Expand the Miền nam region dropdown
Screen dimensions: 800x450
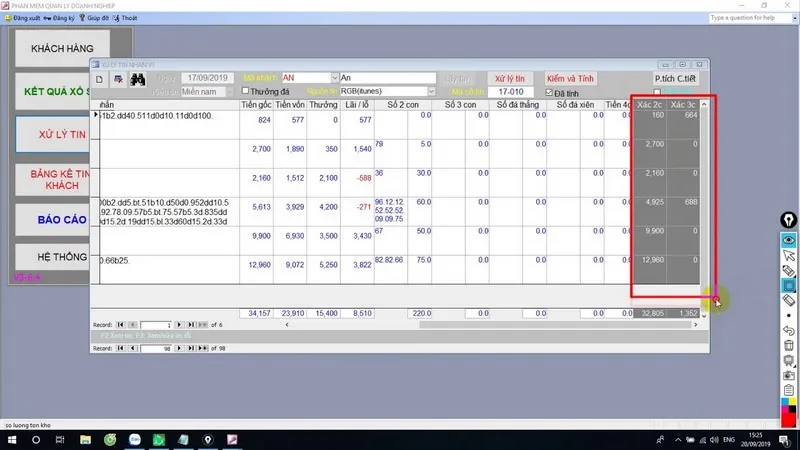tap(229, 92)
